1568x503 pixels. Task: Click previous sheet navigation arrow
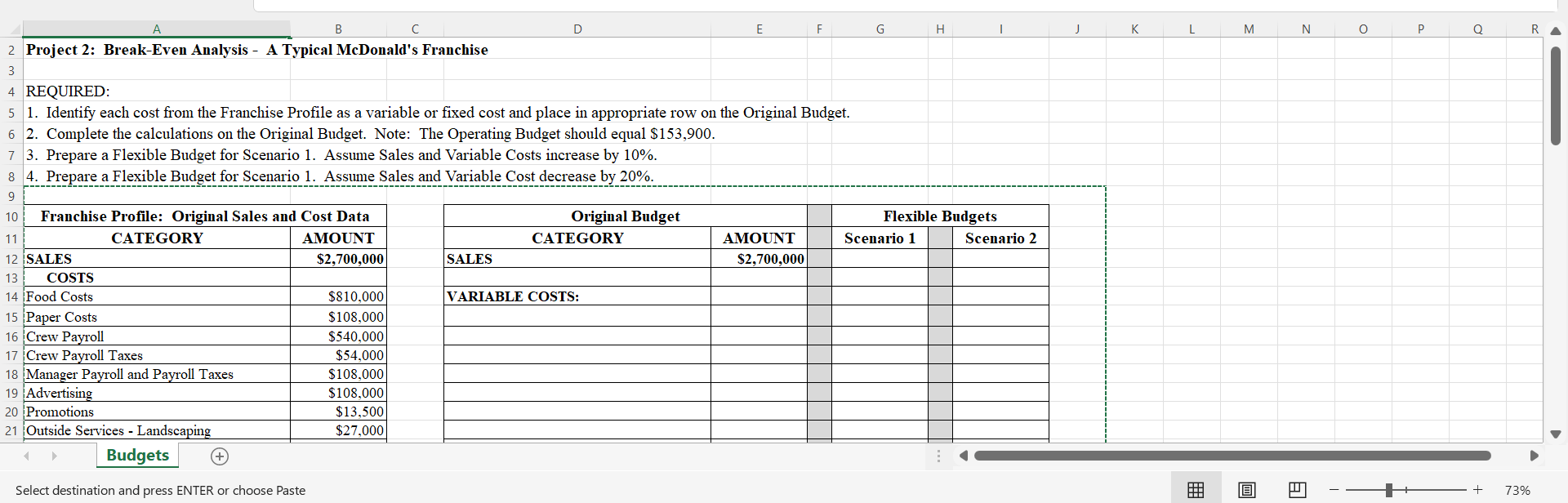pos(27,456)
